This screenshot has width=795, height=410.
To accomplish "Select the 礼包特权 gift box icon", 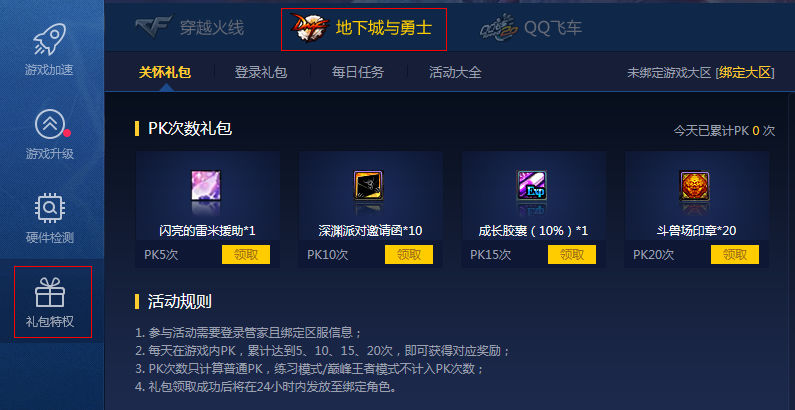I will coord(50,292).
